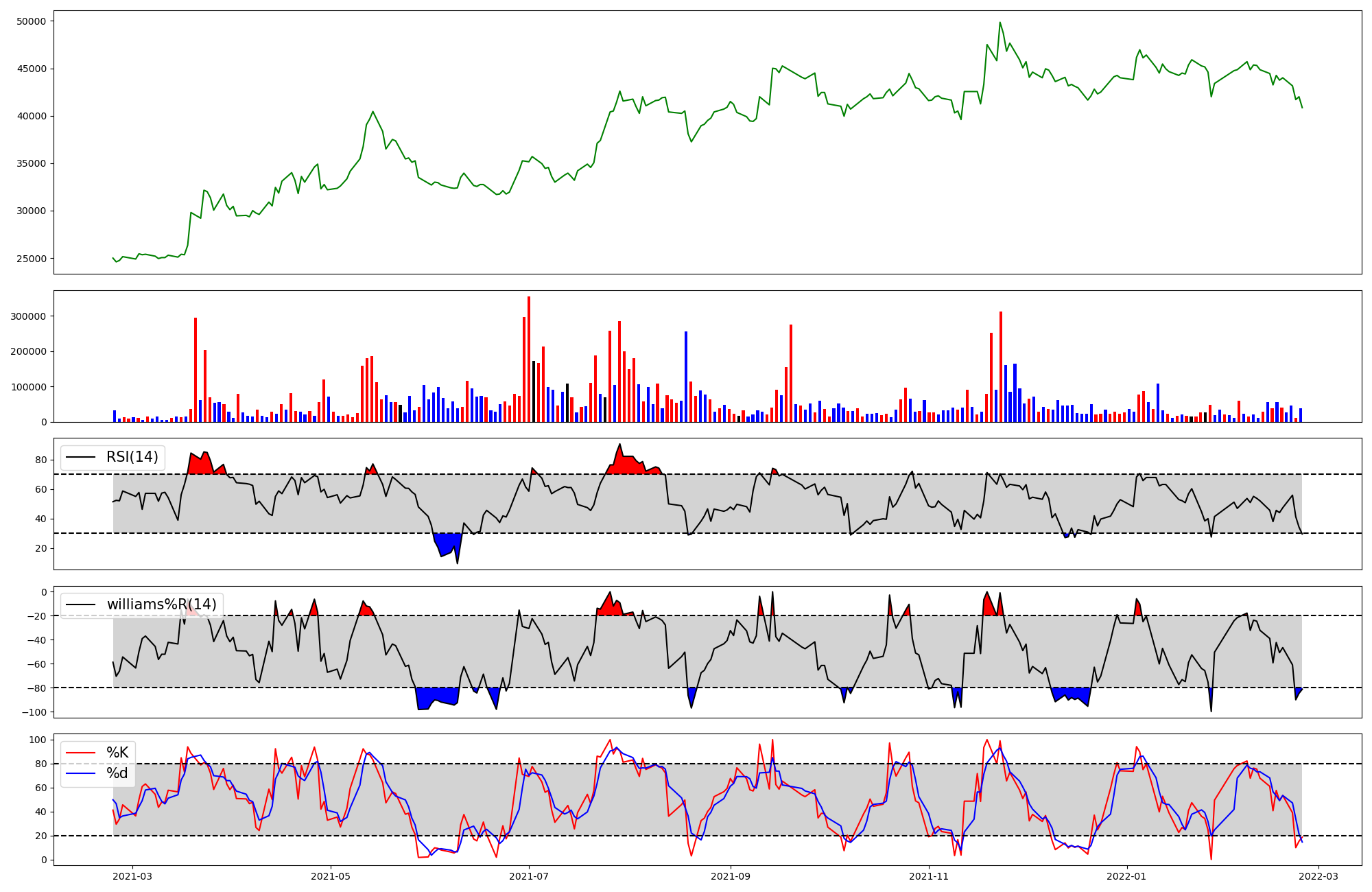The width and height of the screenshot is (1372, 892).
Task: Click the black RSI(14) legend line swatch
Action: 80,457
